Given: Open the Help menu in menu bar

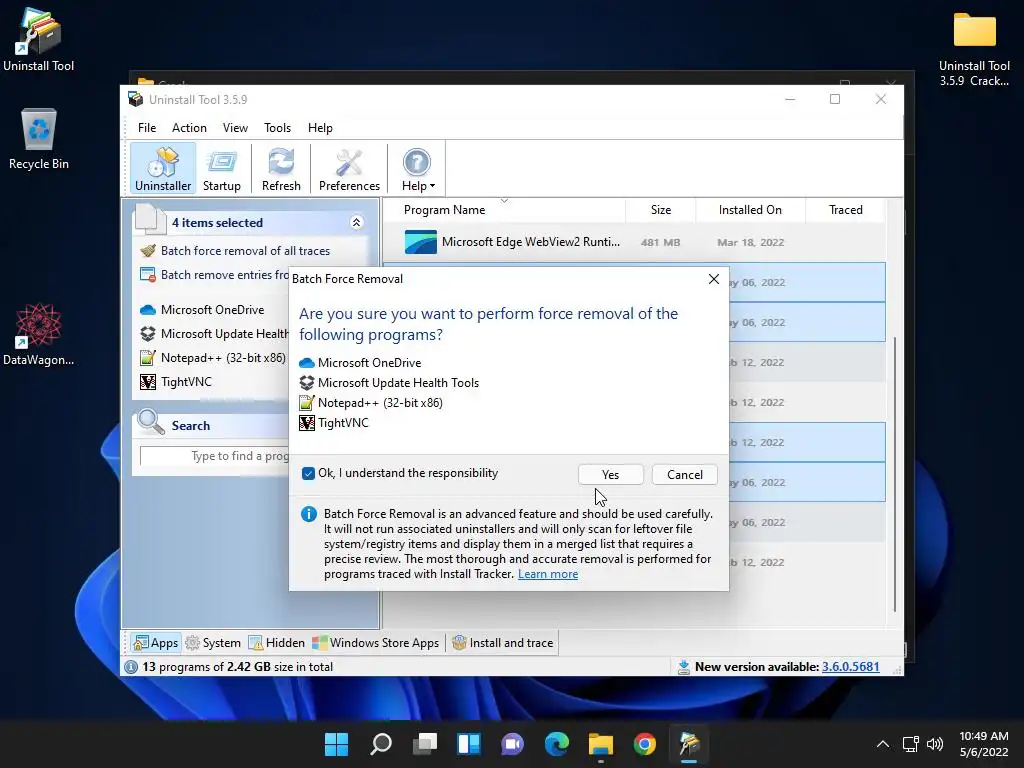Looking at the screenshot, I should tap(320, 128).
